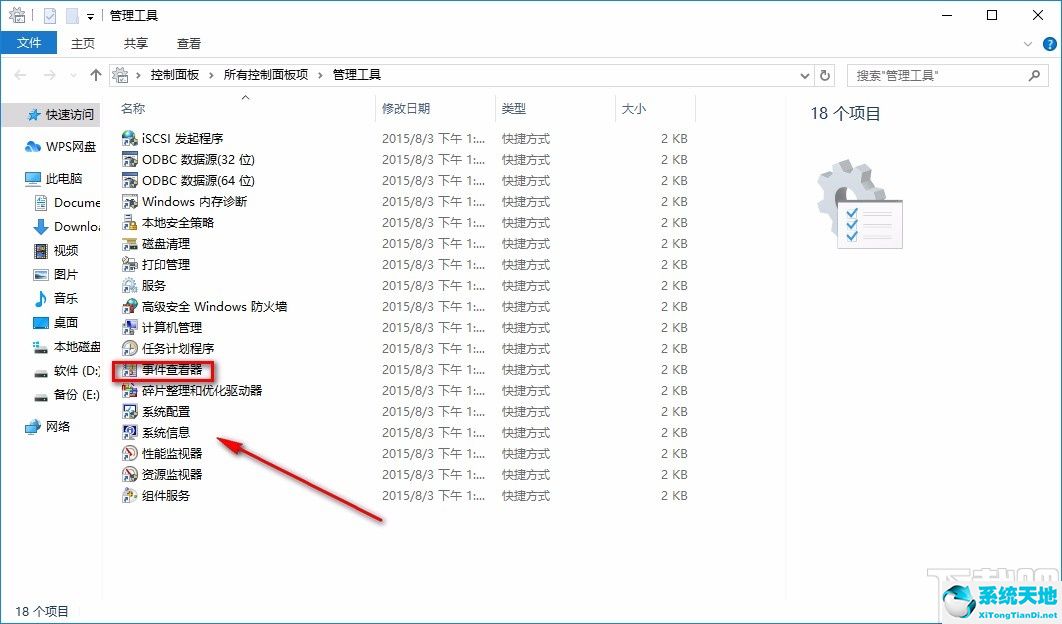
Task: Select the 任务计划程序 clock icon
Action: [129, 348]
